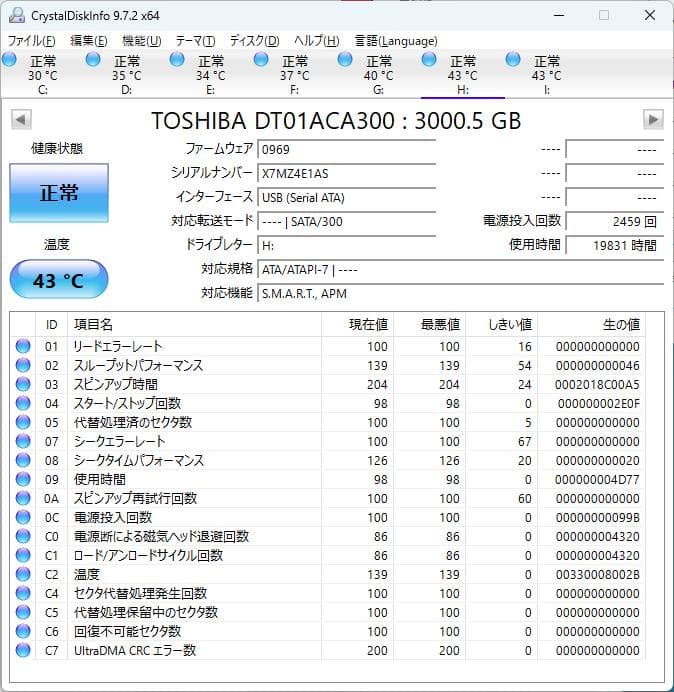Click status orb for C5 代替処理保留中のセクタ数

[23, 612]
